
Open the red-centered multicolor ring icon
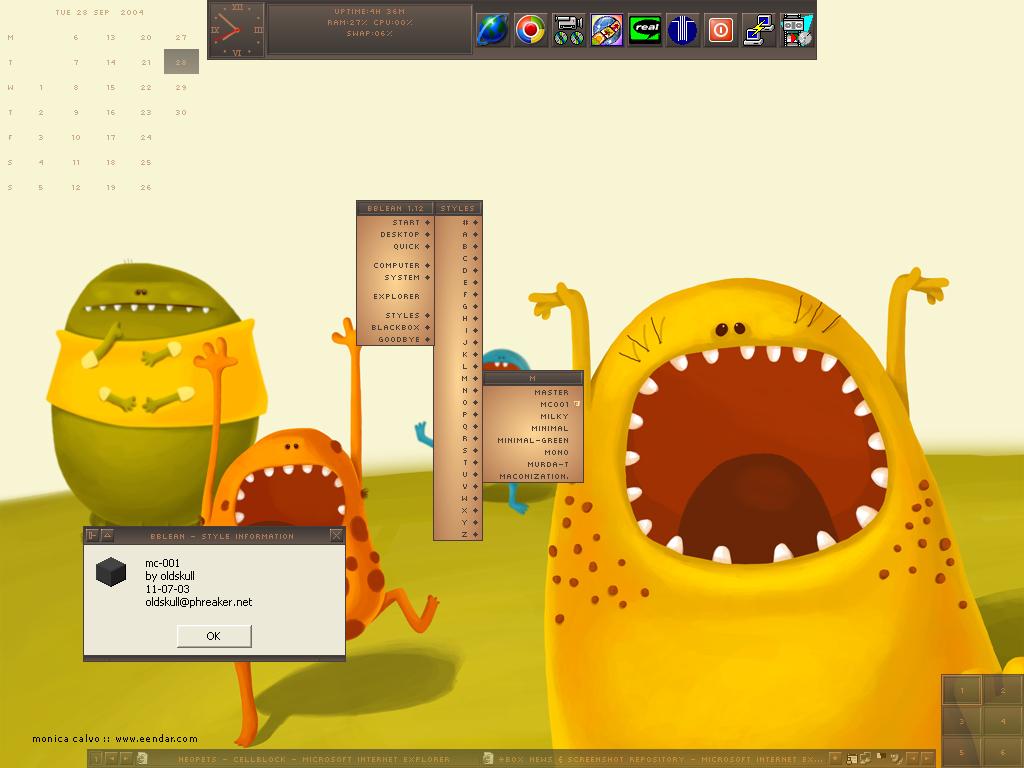(530, 30)
